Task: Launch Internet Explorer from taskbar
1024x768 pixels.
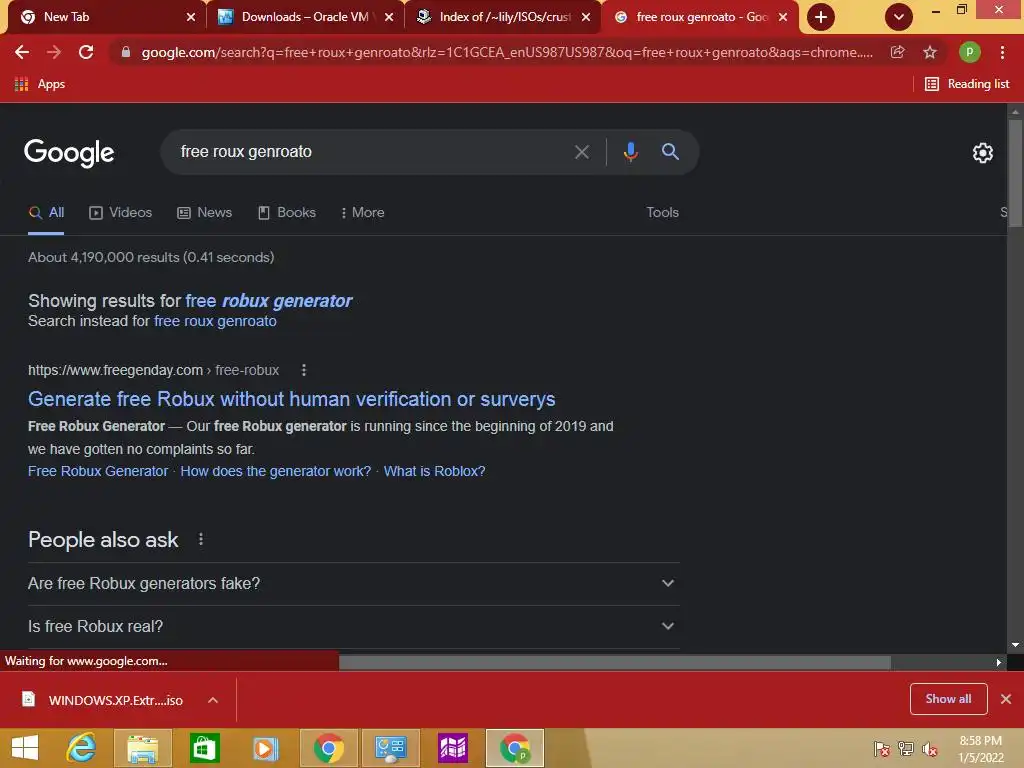Action: point(81,748)
